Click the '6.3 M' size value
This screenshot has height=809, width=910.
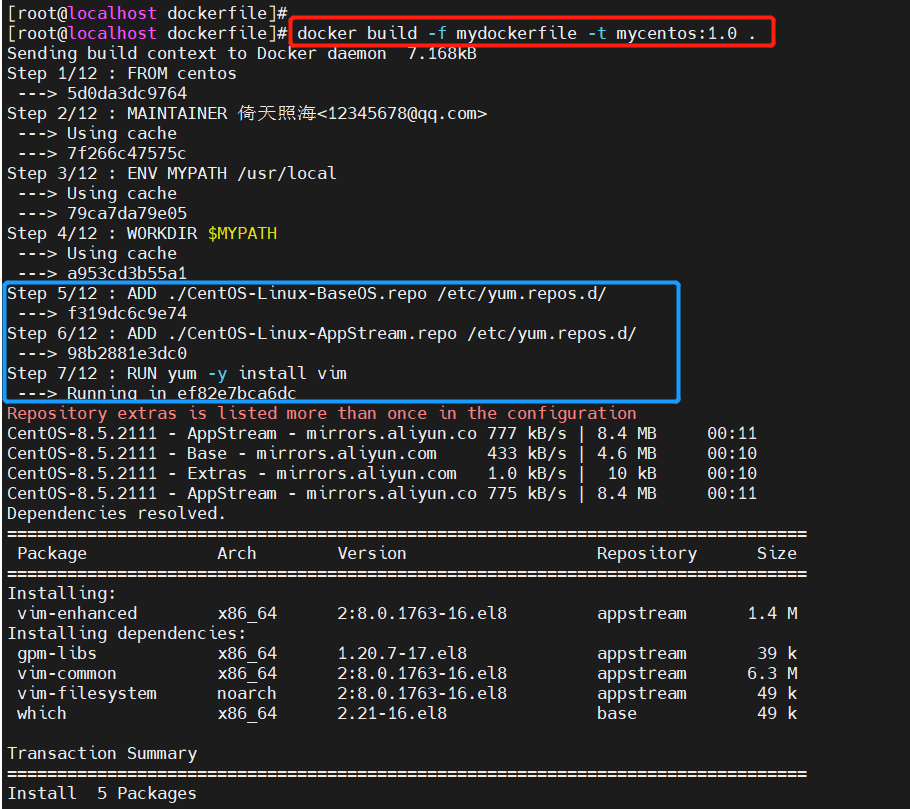click(x=772, y=674)
